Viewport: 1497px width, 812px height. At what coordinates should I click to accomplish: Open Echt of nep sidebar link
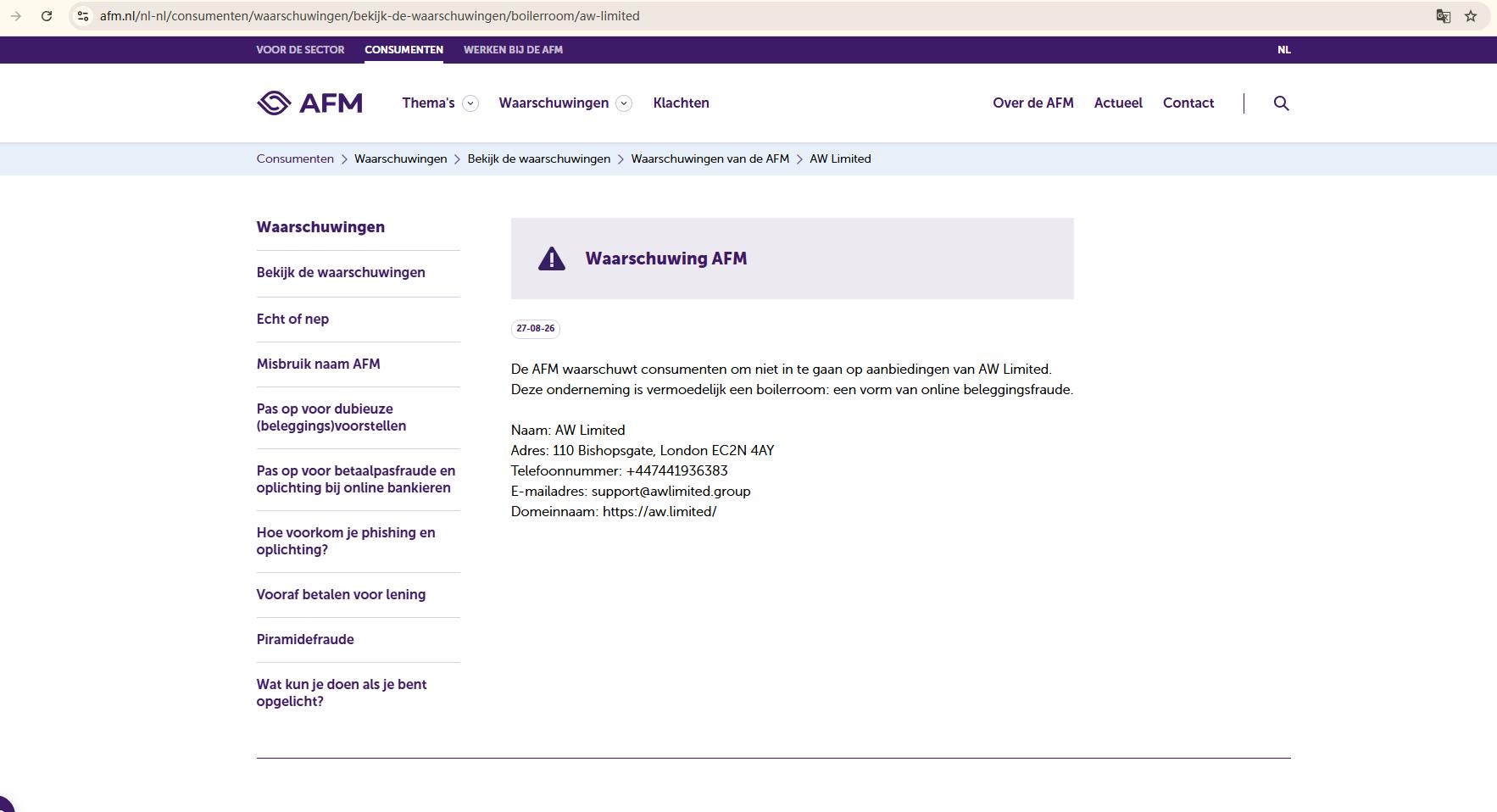pyautogui.click(x=292, y=319)
